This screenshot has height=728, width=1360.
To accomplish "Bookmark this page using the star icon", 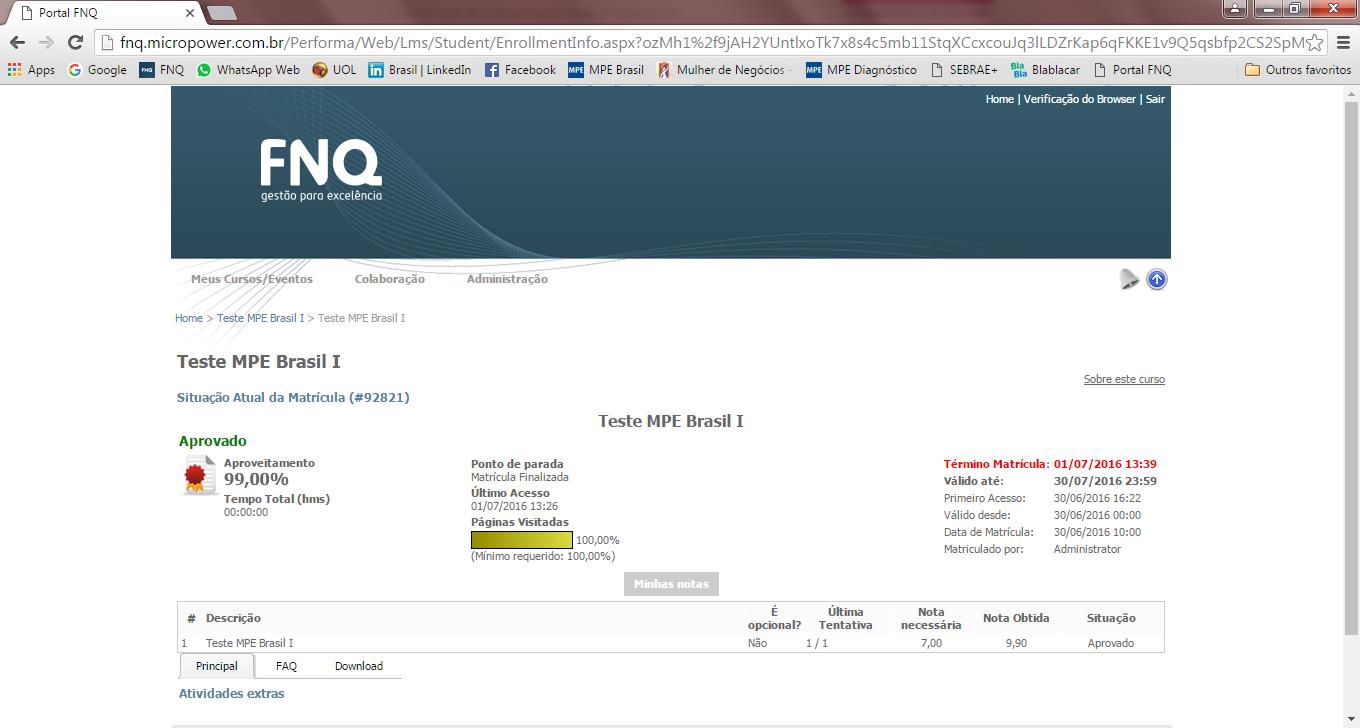I will [x=1315, y=42].
